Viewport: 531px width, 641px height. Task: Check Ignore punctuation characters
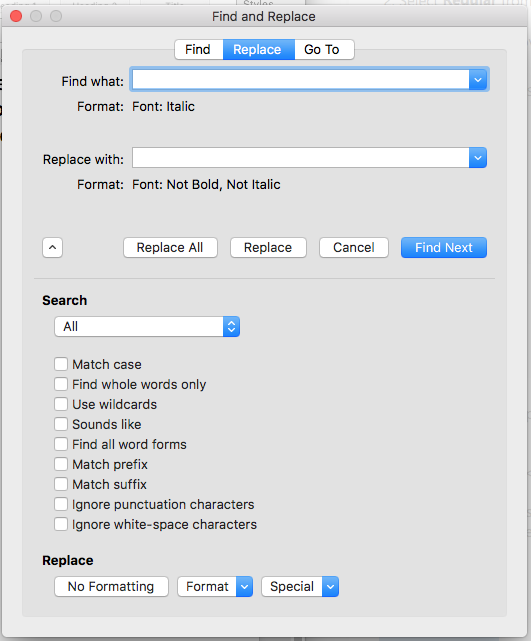pos(61,504)
